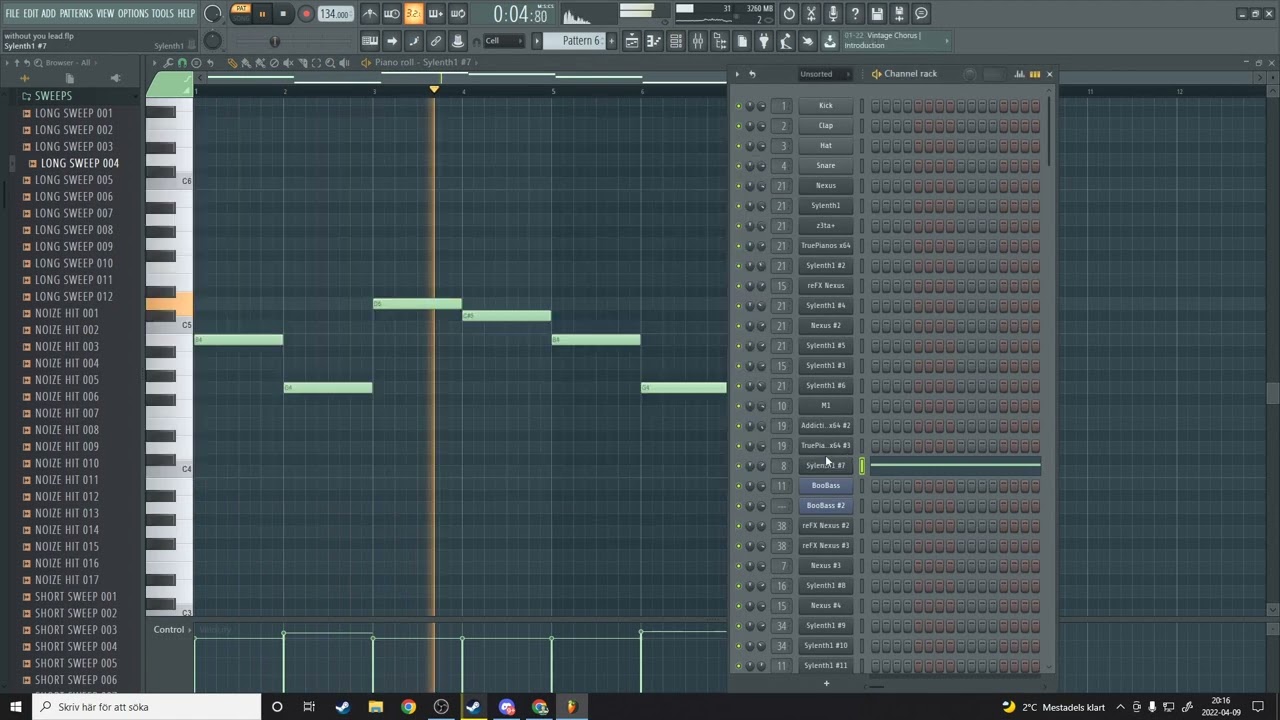
Task: Toggle the 3-2-1 countdown before recording
Action: (x=414, y=14)
